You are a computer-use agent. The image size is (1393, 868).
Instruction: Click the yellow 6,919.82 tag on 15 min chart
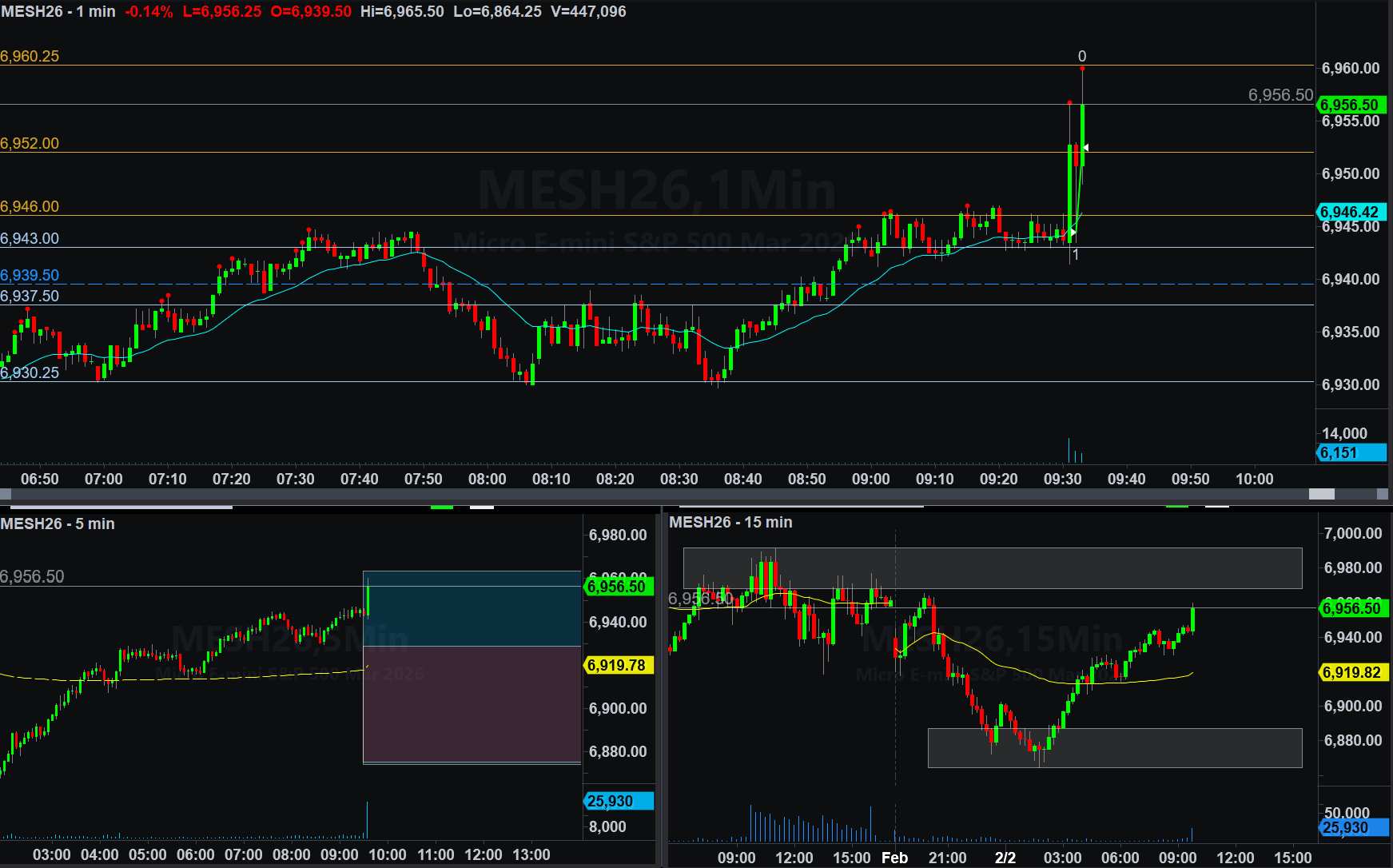[x=1352, y=672]
